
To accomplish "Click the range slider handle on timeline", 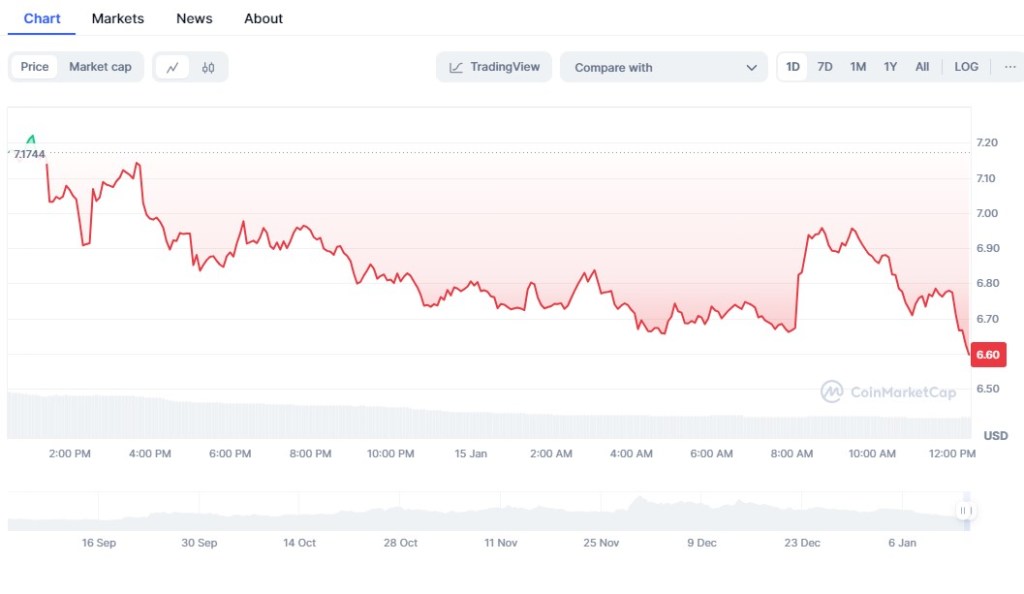I will tap(965, 511).
